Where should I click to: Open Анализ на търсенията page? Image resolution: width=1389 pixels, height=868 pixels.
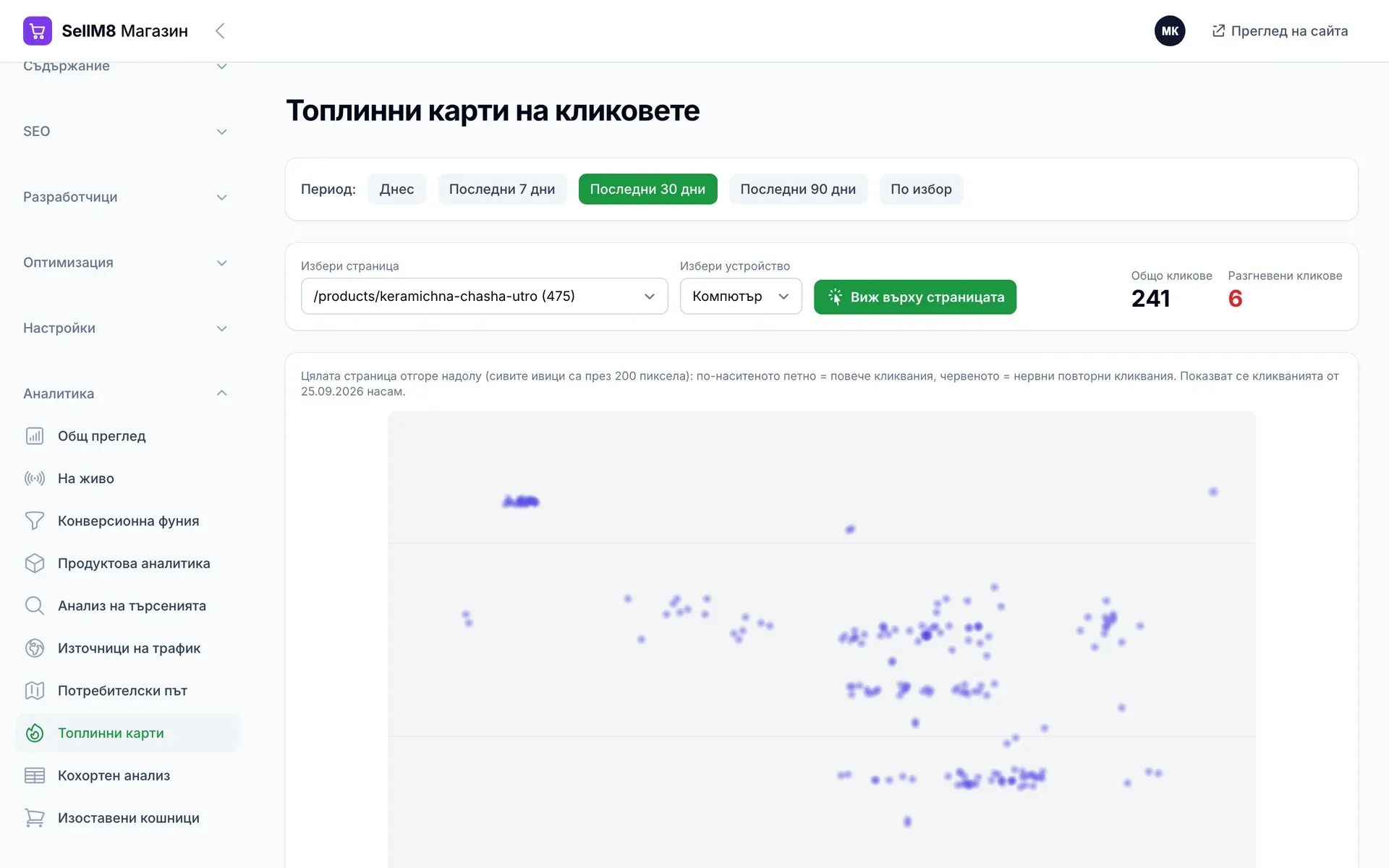pyautogui.click(x=127, y=606)
